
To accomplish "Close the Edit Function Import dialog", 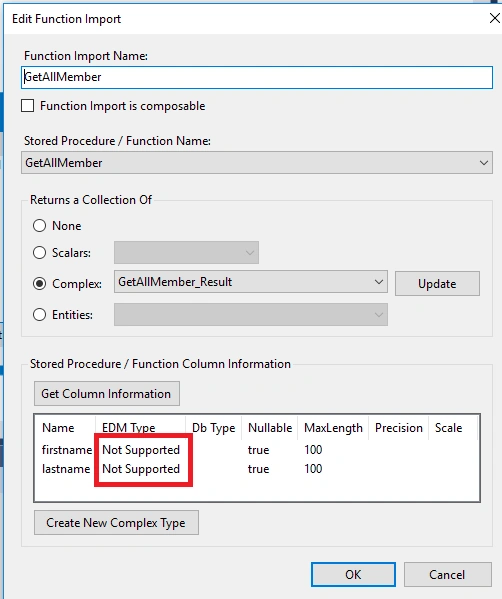I will coord(495,18).
